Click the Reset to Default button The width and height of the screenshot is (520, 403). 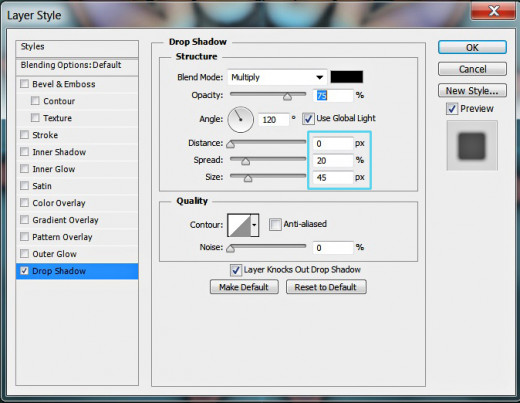click(326, 287)
